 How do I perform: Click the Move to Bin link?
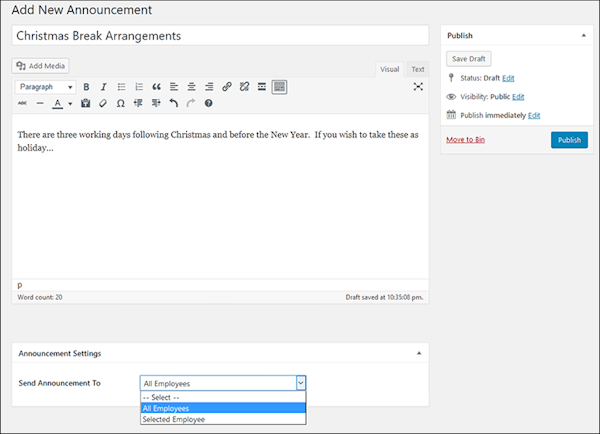click(x=468, y=140)
